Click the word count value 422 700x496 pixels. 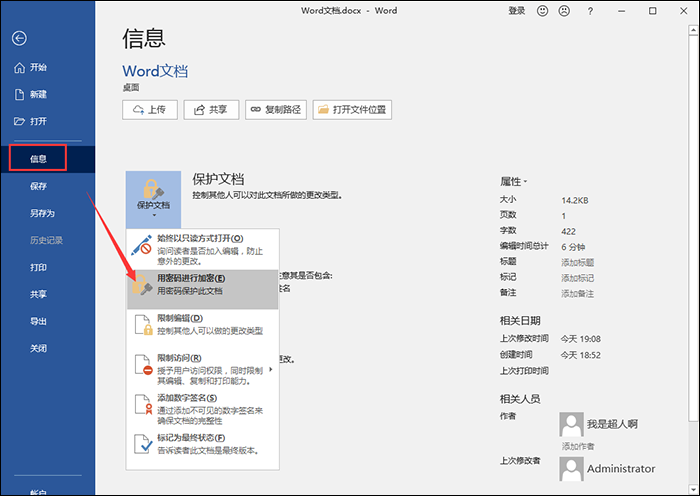pyautogui.click(x=568, y=231)
